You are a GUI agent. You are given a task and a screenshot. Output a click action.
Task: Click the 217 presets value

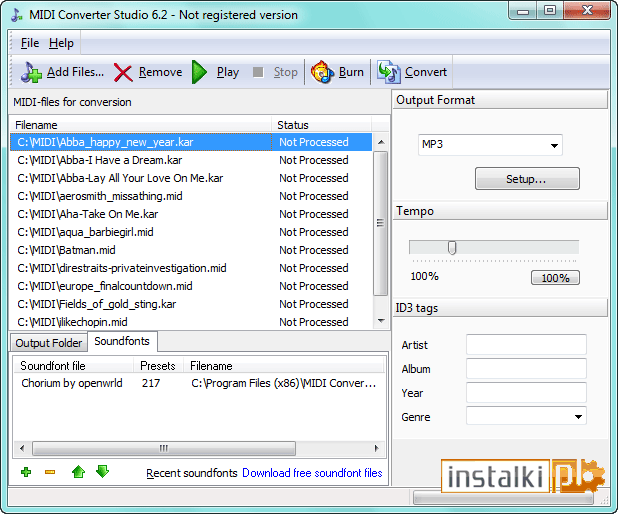[151, 383]
